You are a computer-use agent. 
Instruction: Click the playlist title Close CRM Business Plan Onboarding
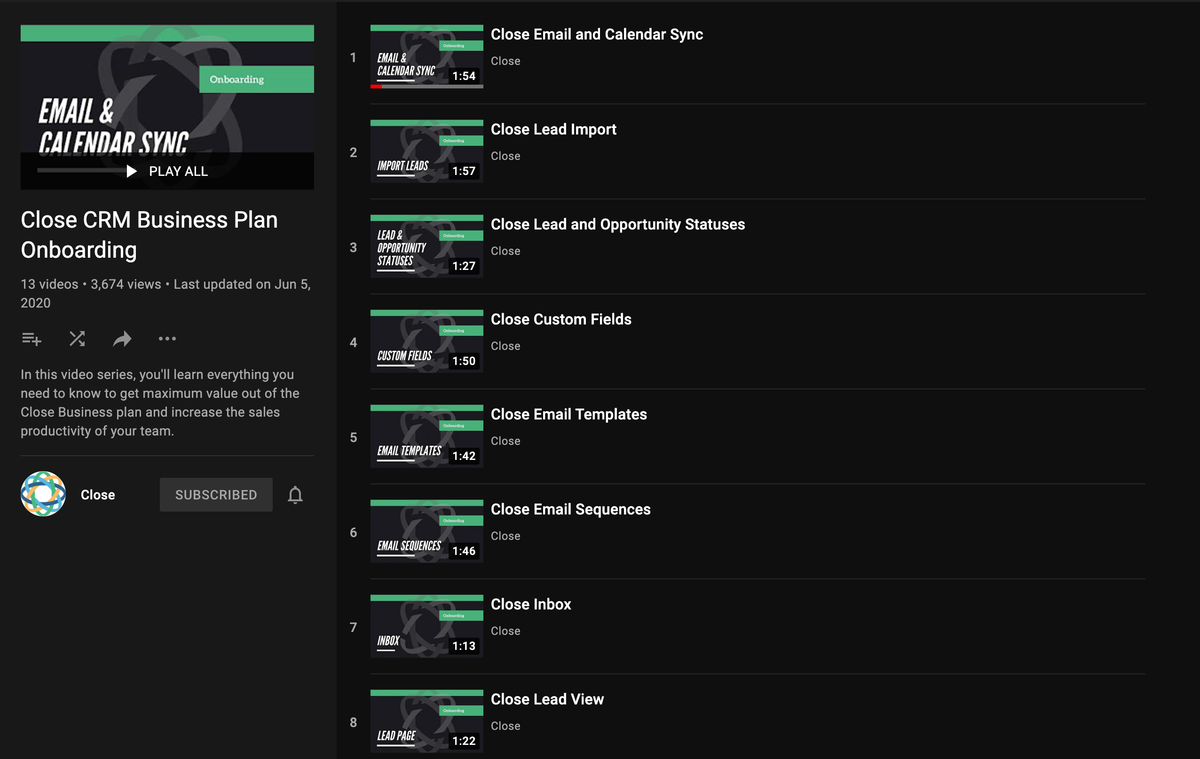click(149, 235)
